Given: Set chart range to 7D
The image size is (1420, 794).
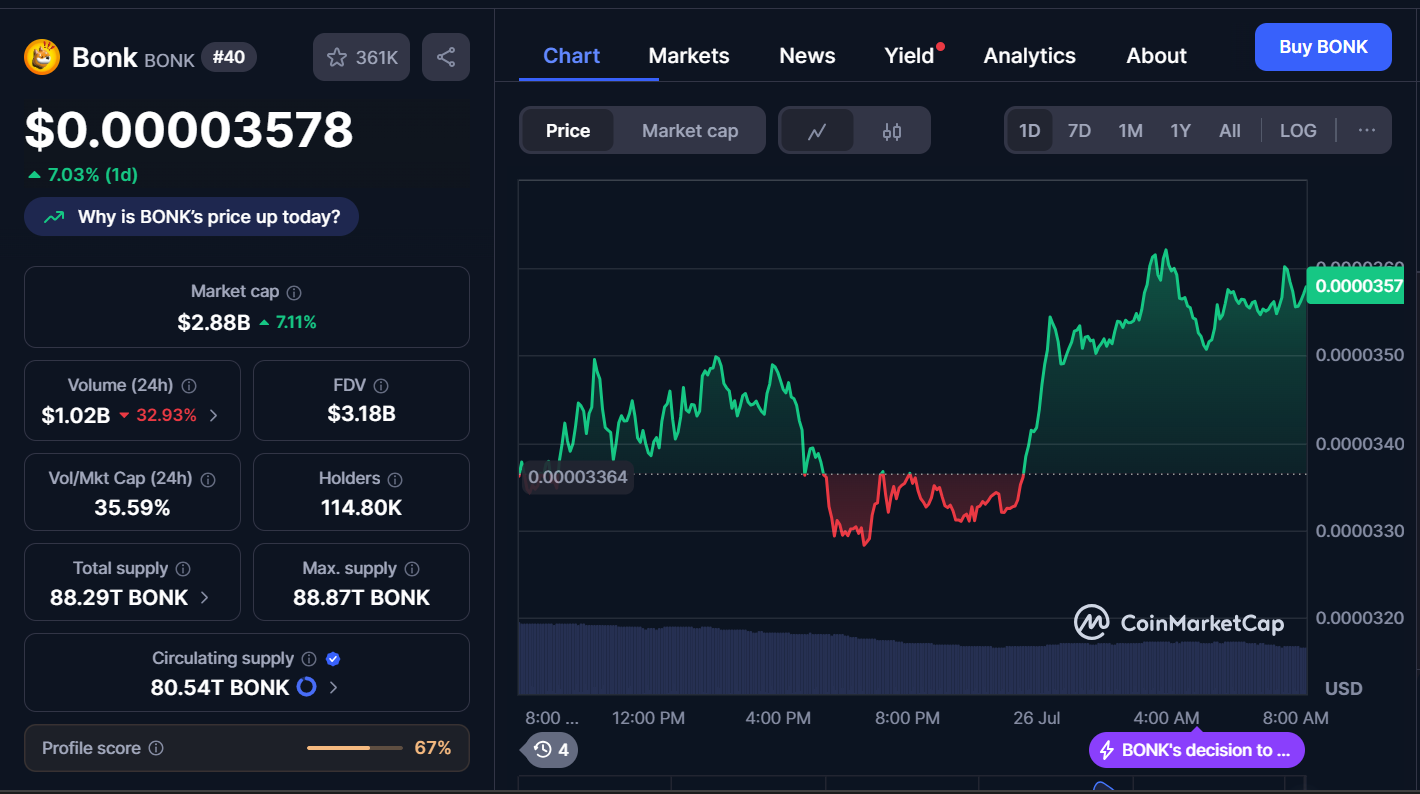Looking at the screenshot, I should (1079, 131).
